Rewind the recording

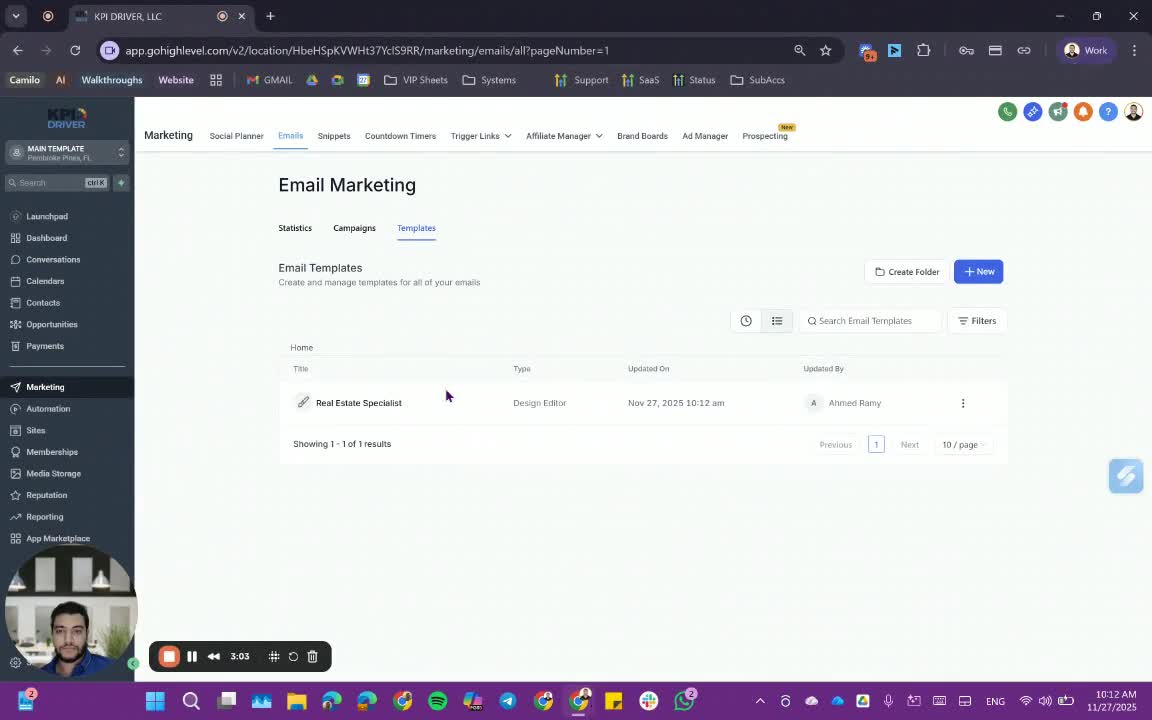(214, 656)
